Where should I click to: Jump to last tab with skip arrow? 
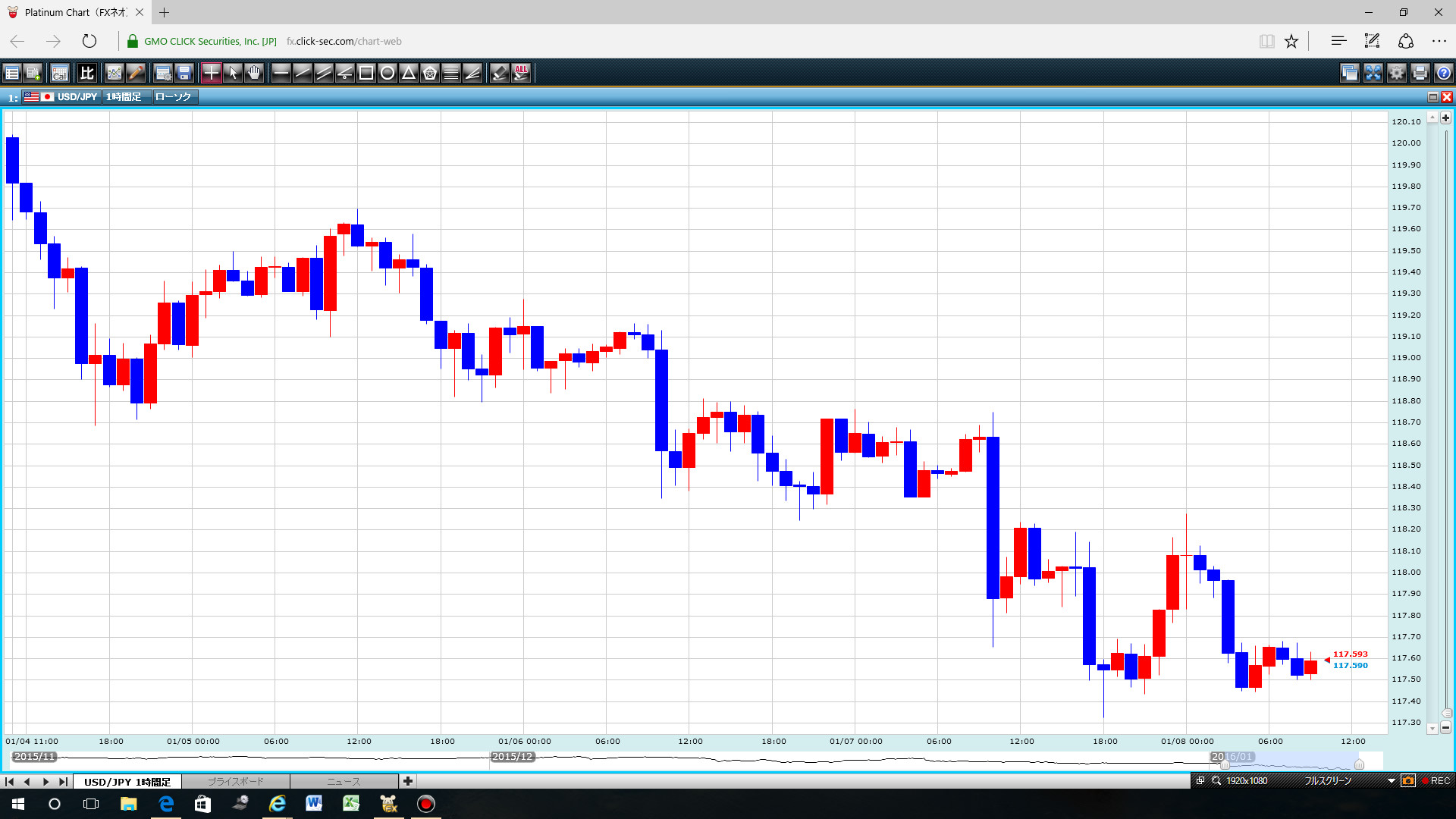coord(64,781)
